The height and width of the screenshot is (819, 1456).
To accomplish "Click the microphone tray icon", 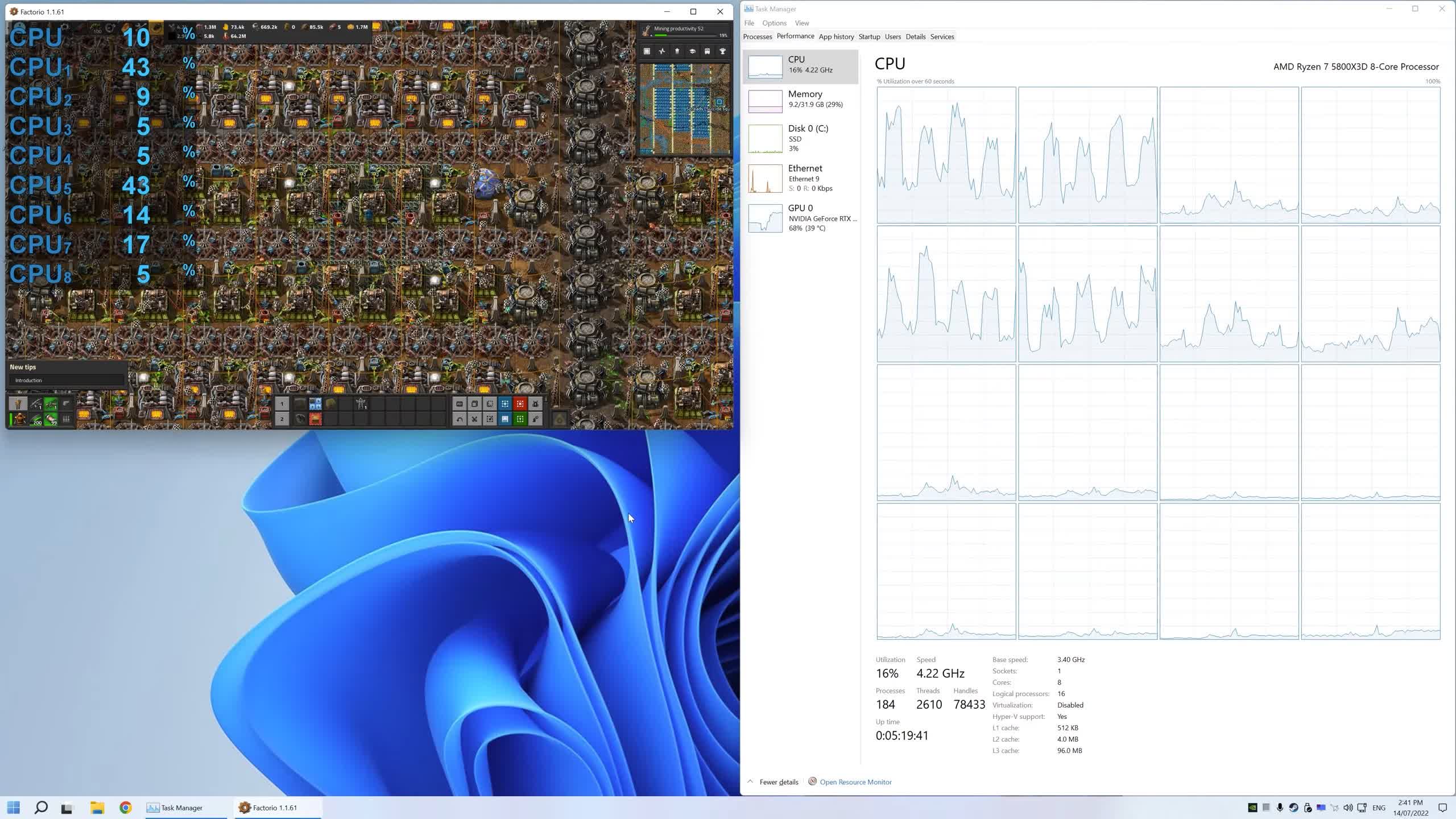I will [x=1280, y=808].
